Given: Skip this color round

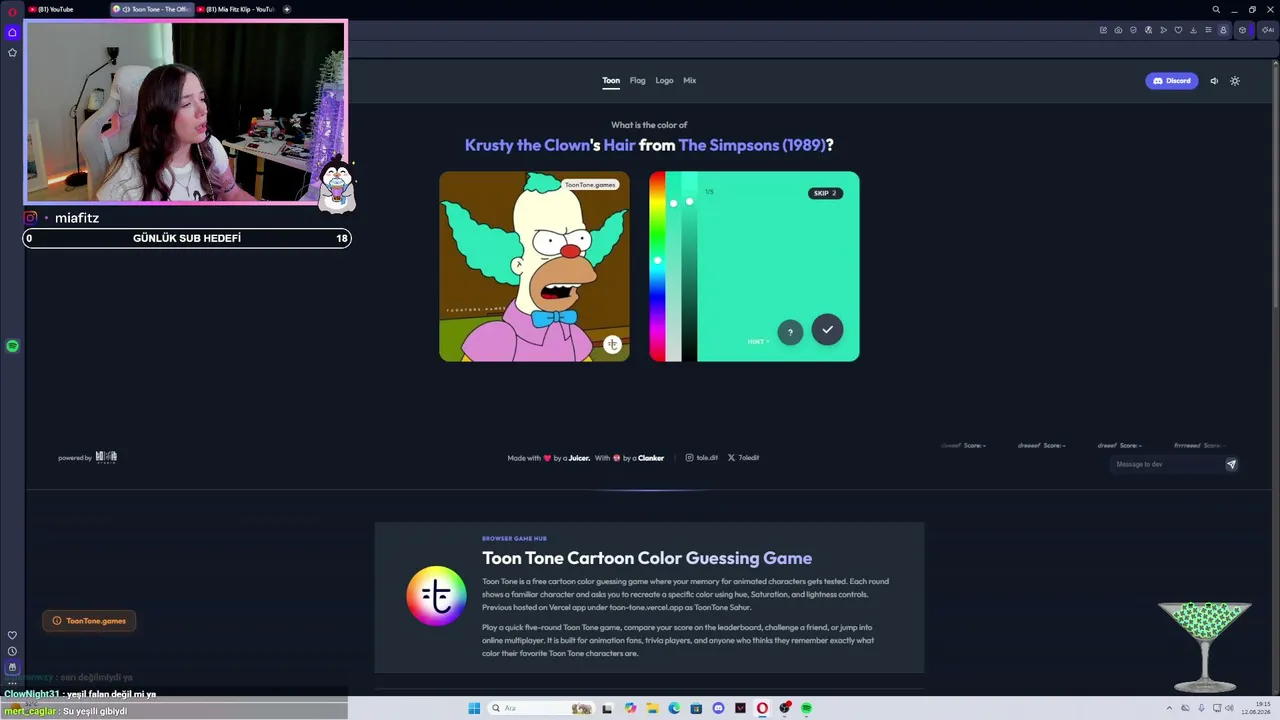Looking at the screenshot, I should click(x=825, y=193).
